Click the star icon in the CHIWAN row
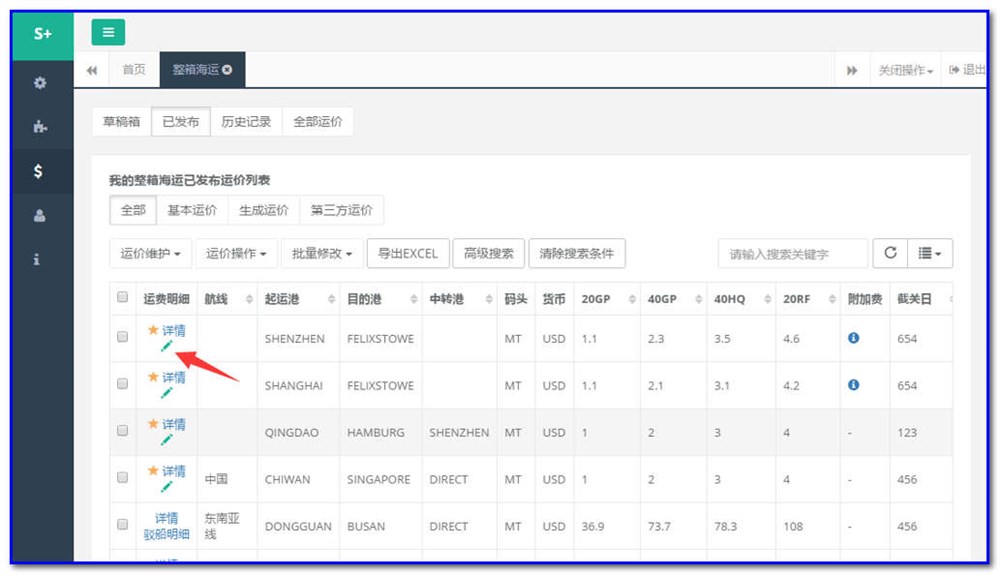This screenshot has width=1000, height=575. click(153, 470)
